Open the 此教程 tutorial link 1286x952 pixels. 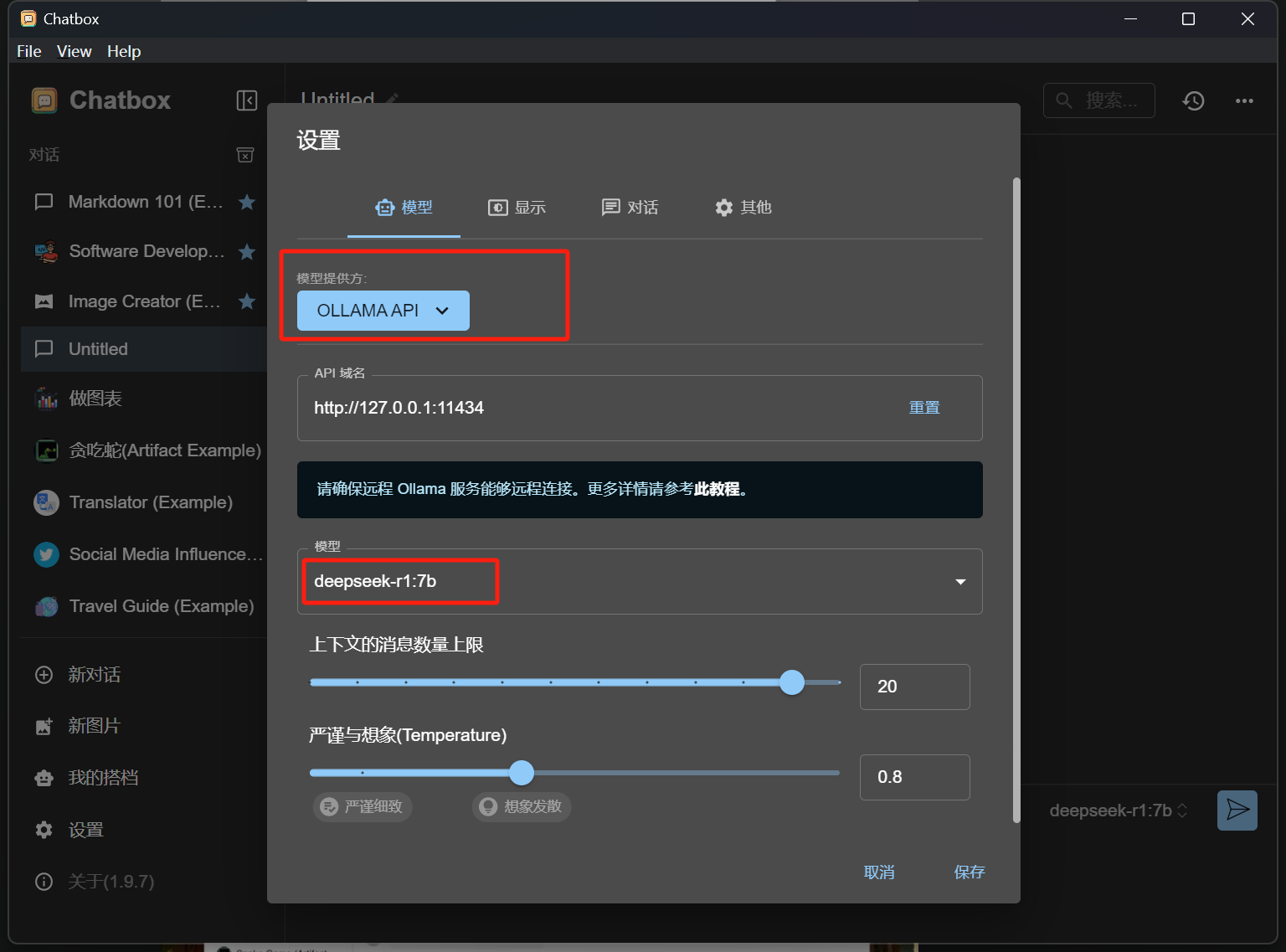[x=717, y=489]
